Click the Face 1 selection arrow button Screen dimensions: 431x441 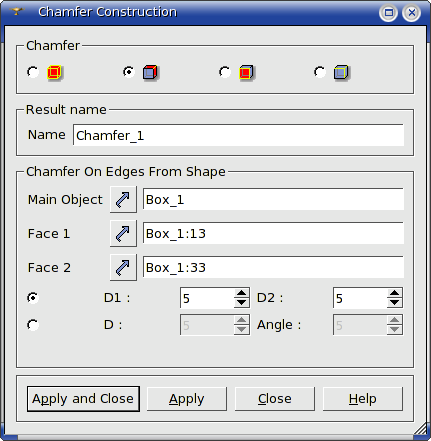click(123, 233)
